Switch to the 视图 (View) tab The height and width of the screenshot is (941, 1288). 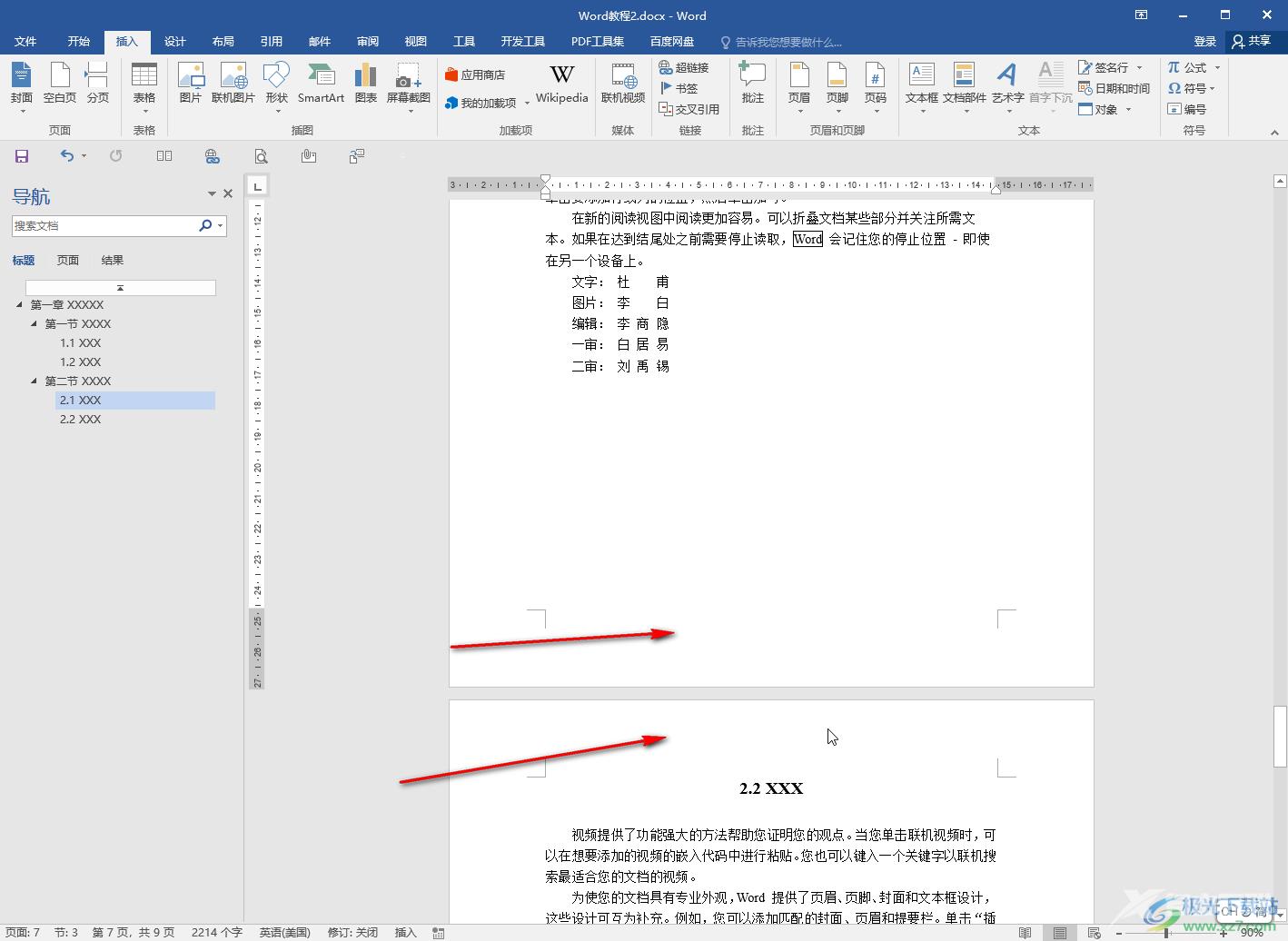pos(416,41)
